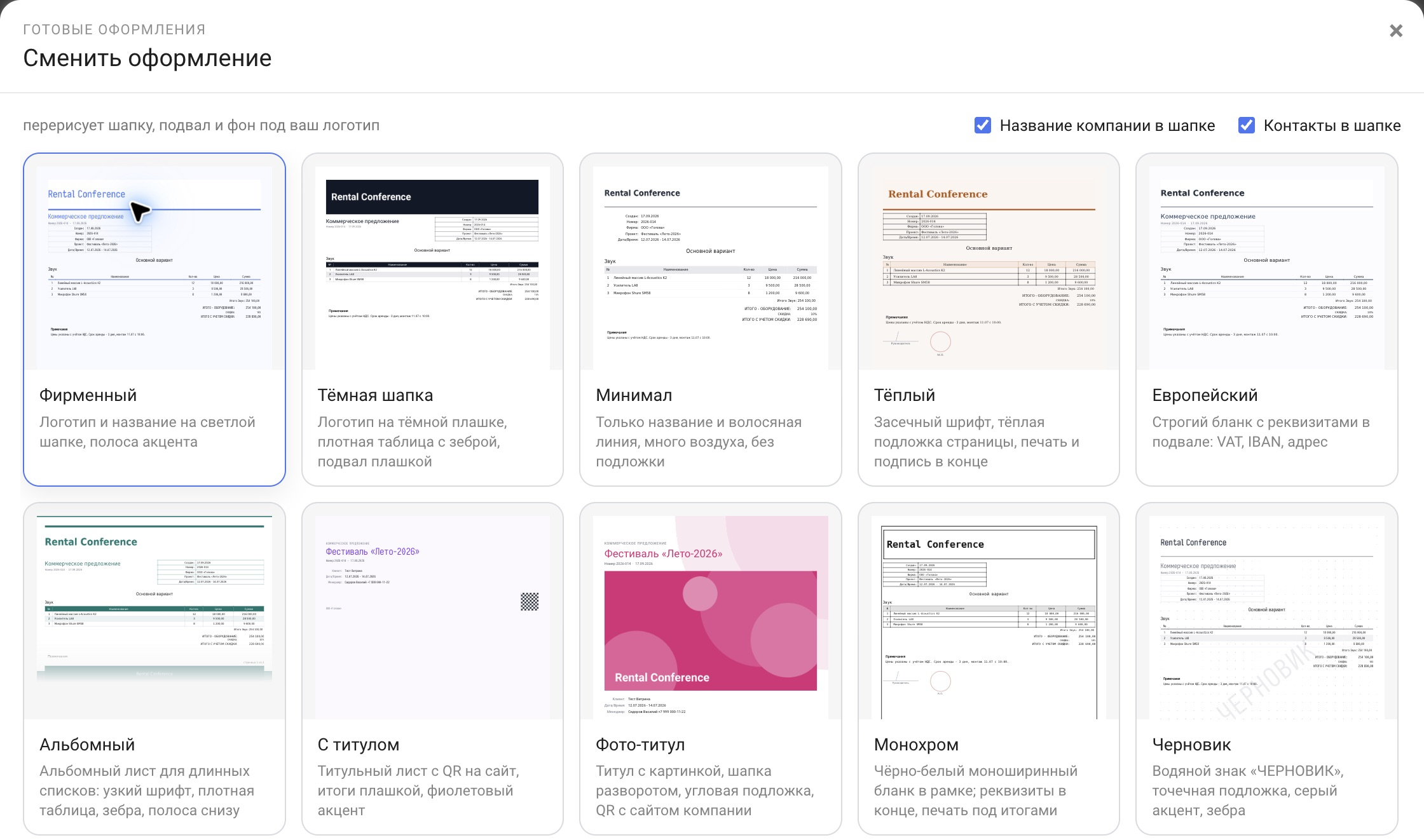Click hint text 'перерисует шапку, подвал и фон'
Screen dimensions: 1424x840
pyautogui.click(x=201, y=125)
